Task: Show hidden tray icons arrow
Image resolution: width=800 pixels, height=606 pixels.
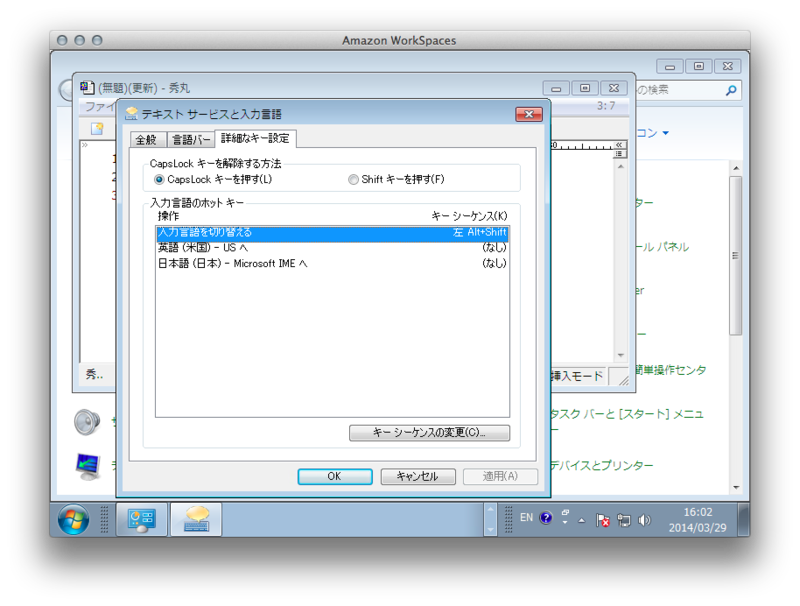Action: [581, 520]
